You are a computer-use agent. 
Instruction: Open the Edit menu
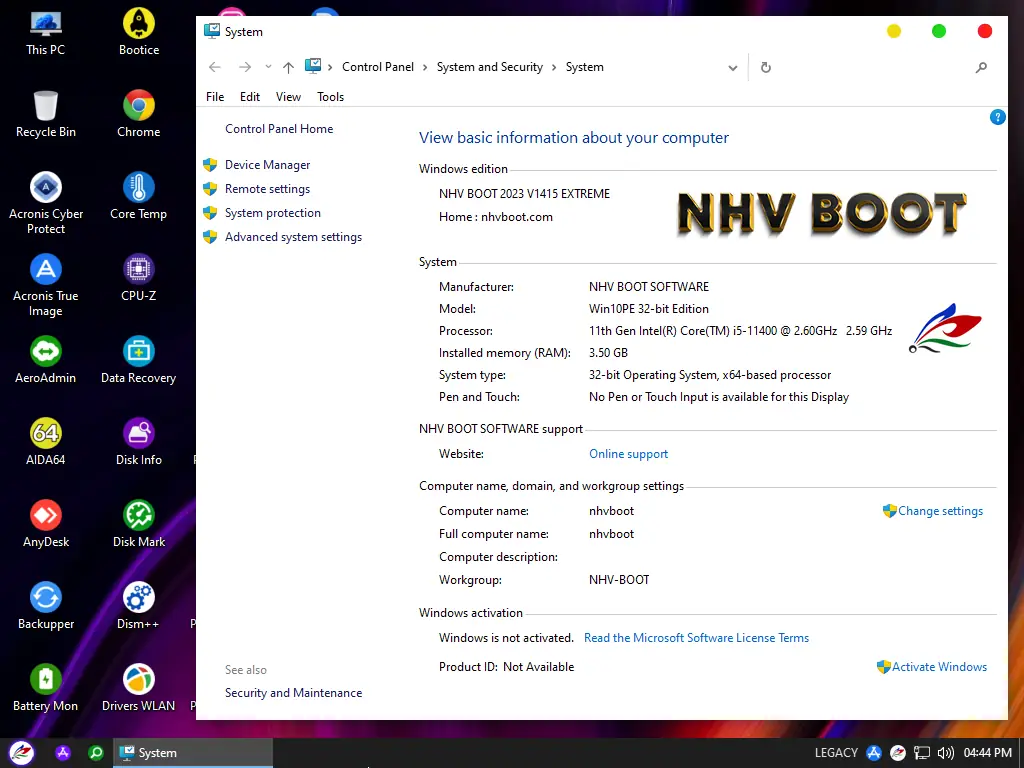pyautogui.click(x=249, y=97)
